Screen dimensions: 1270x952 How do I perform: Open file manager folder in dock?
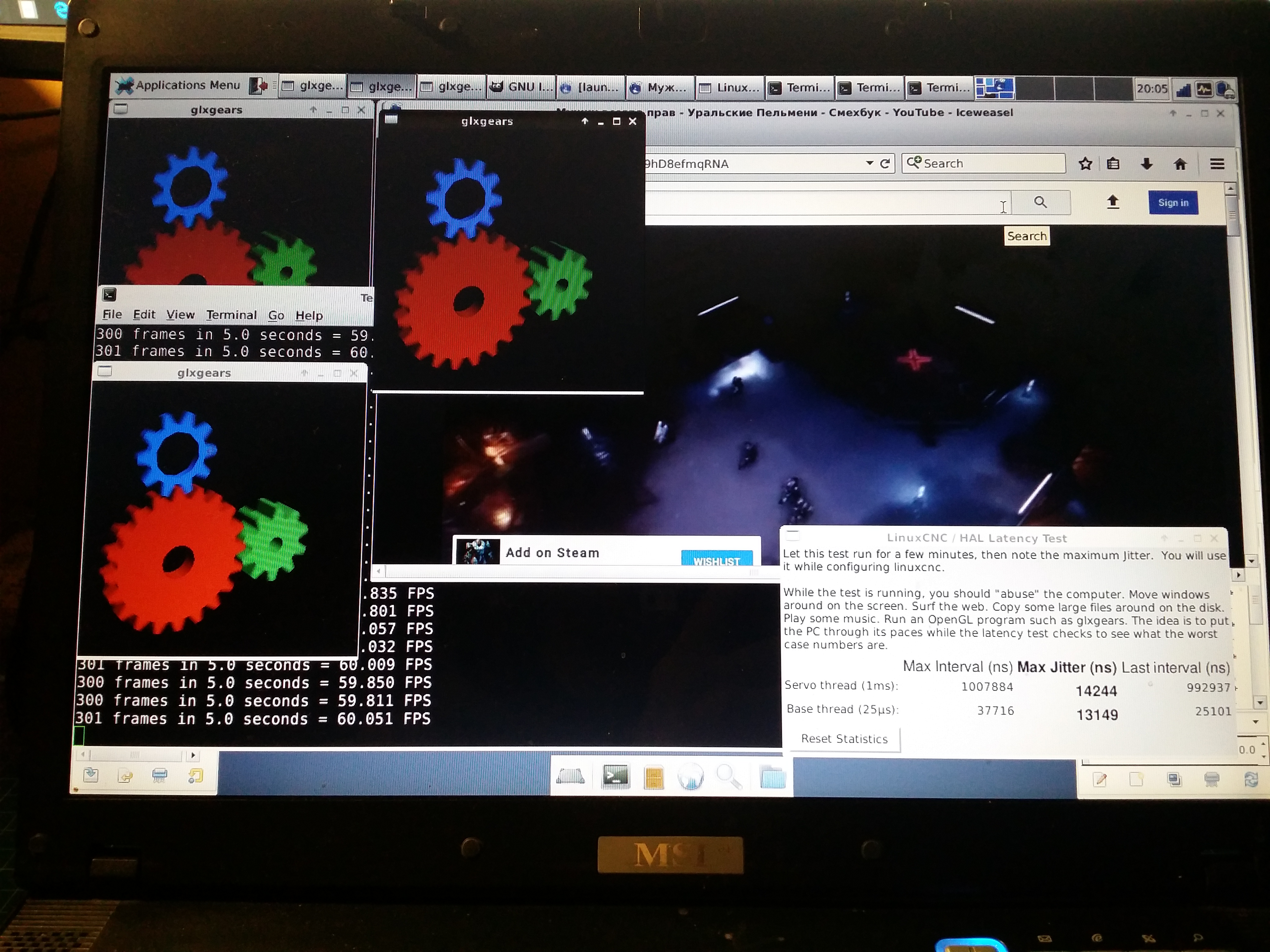[x=772, y=779]
